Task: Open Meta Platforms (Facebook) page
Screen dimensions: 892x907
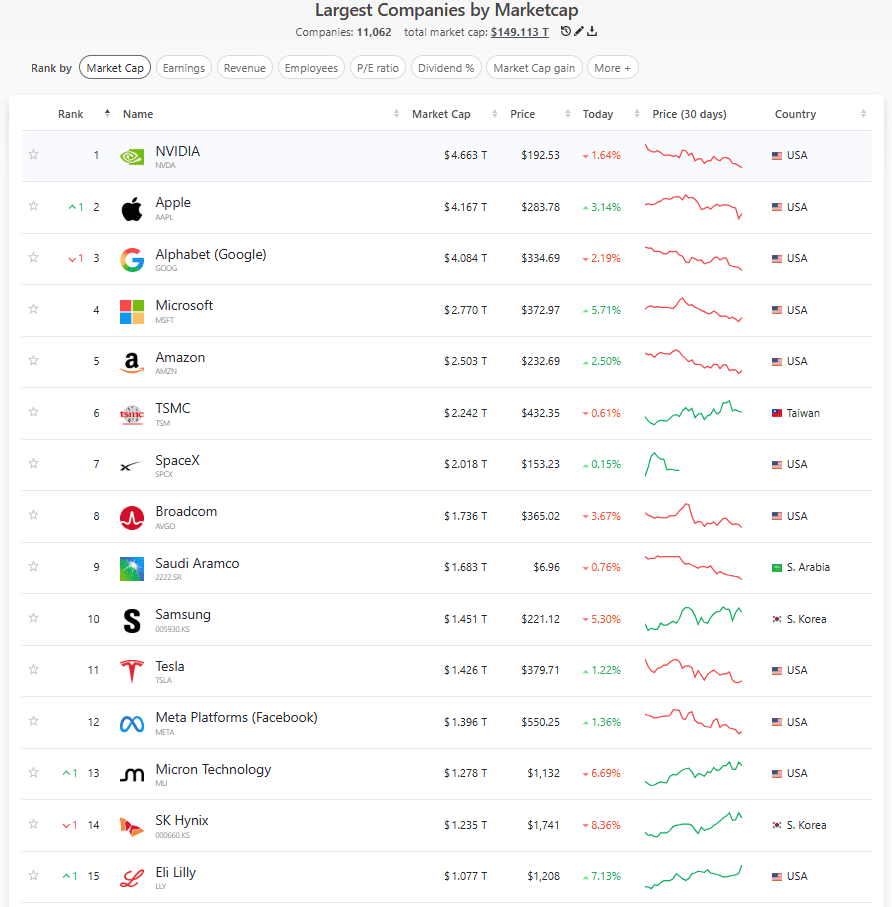Action: 236,718
